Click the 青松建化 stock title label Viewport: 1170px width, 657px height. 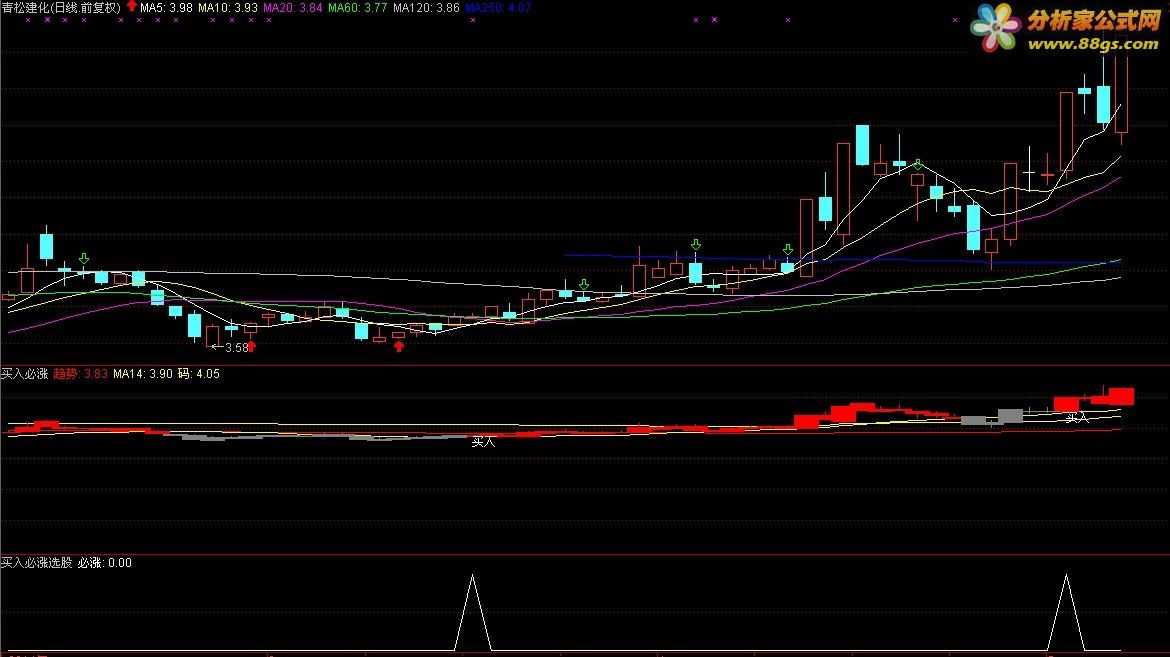point(60,7)
